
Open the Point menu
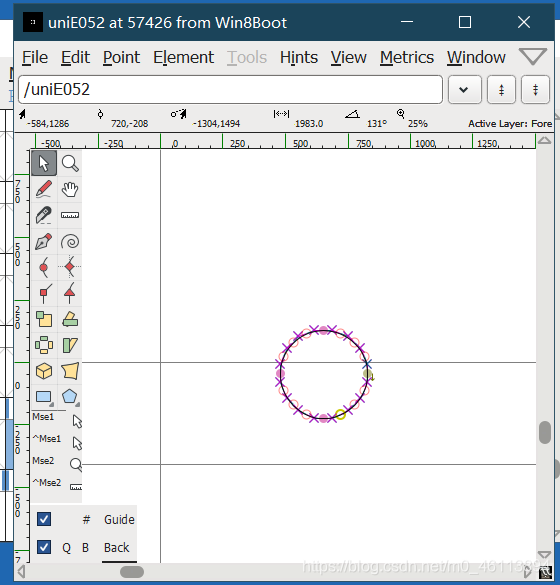click(121, 57)
